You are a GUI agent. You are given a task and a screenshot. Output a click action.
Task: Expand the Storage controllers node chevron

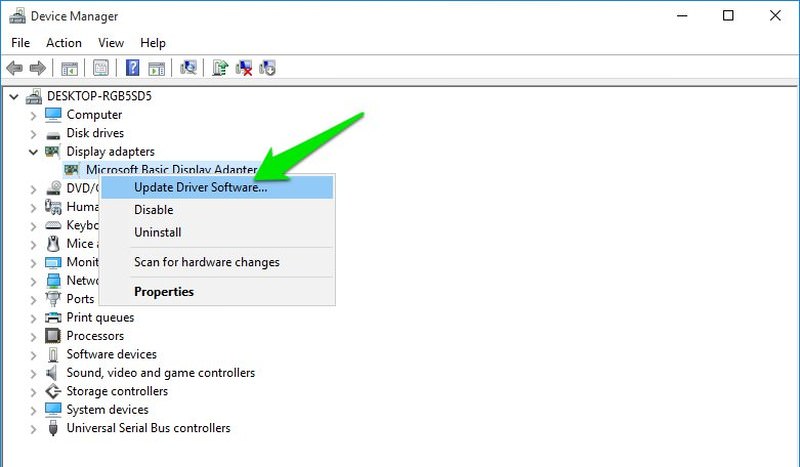click(x=33, y=392)
